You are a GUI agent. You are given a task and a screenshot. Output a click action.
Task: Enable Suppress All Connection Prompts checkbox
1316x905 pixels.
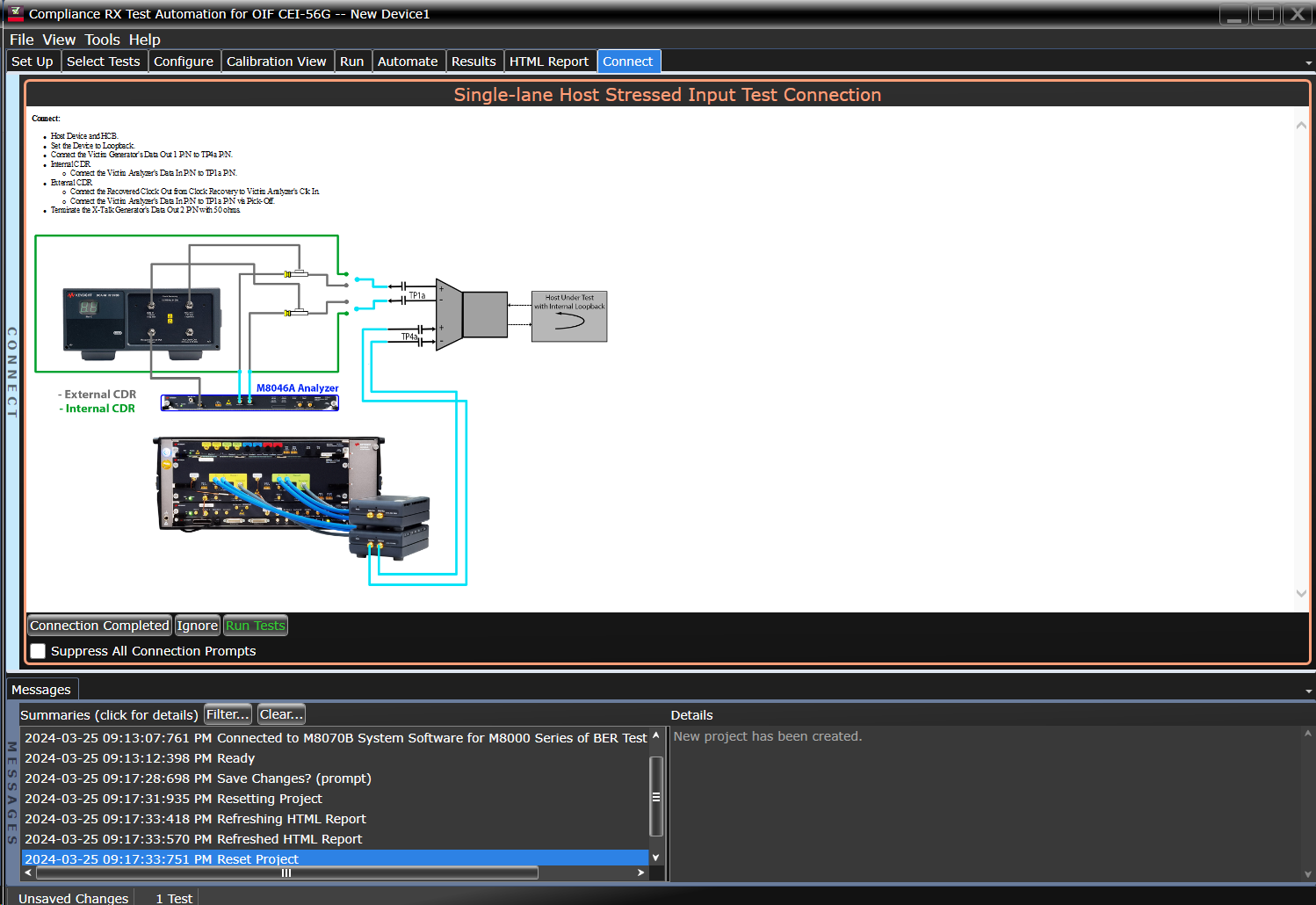coord(39,651)
